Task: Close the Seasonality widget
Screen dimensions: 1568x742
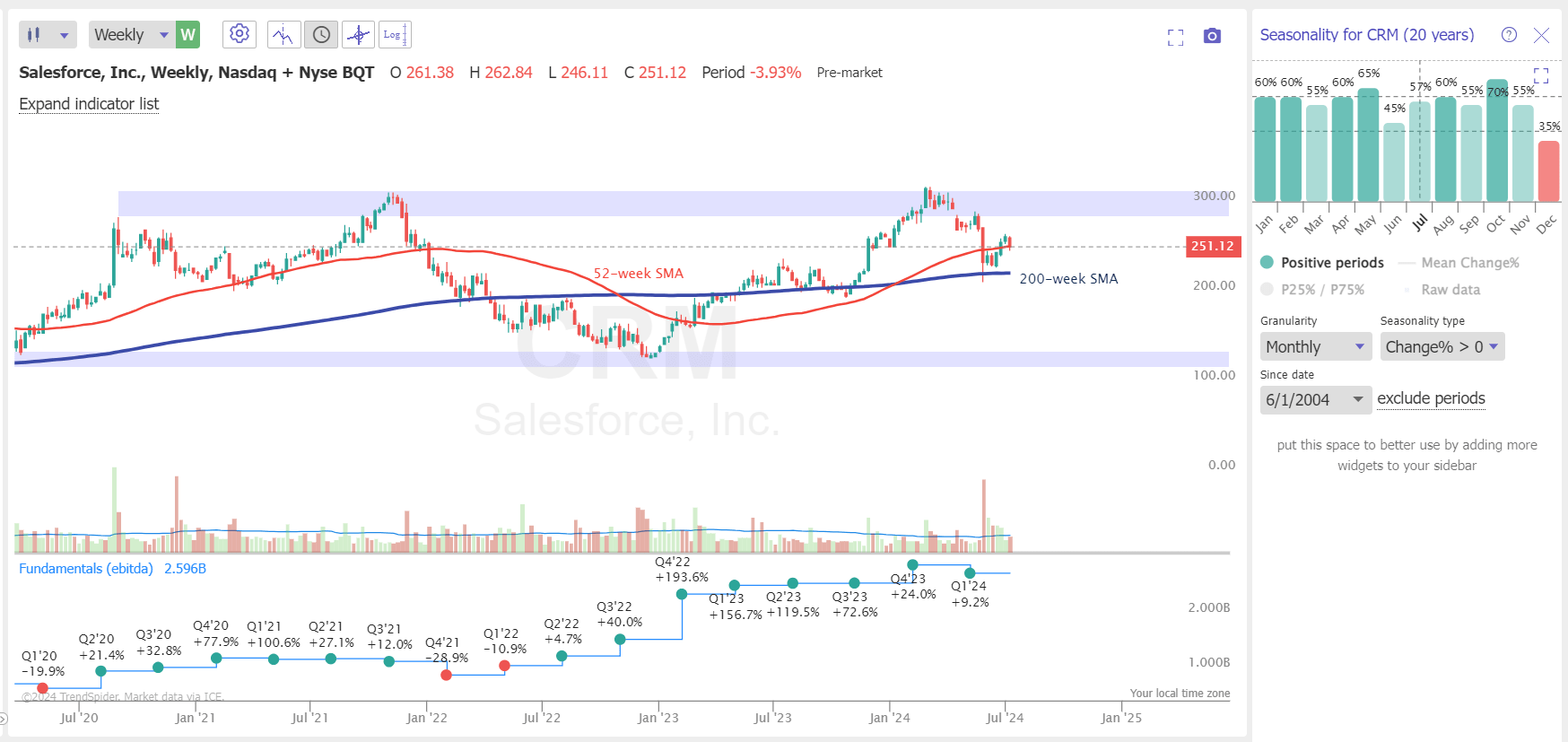Action: point(1541,35)
